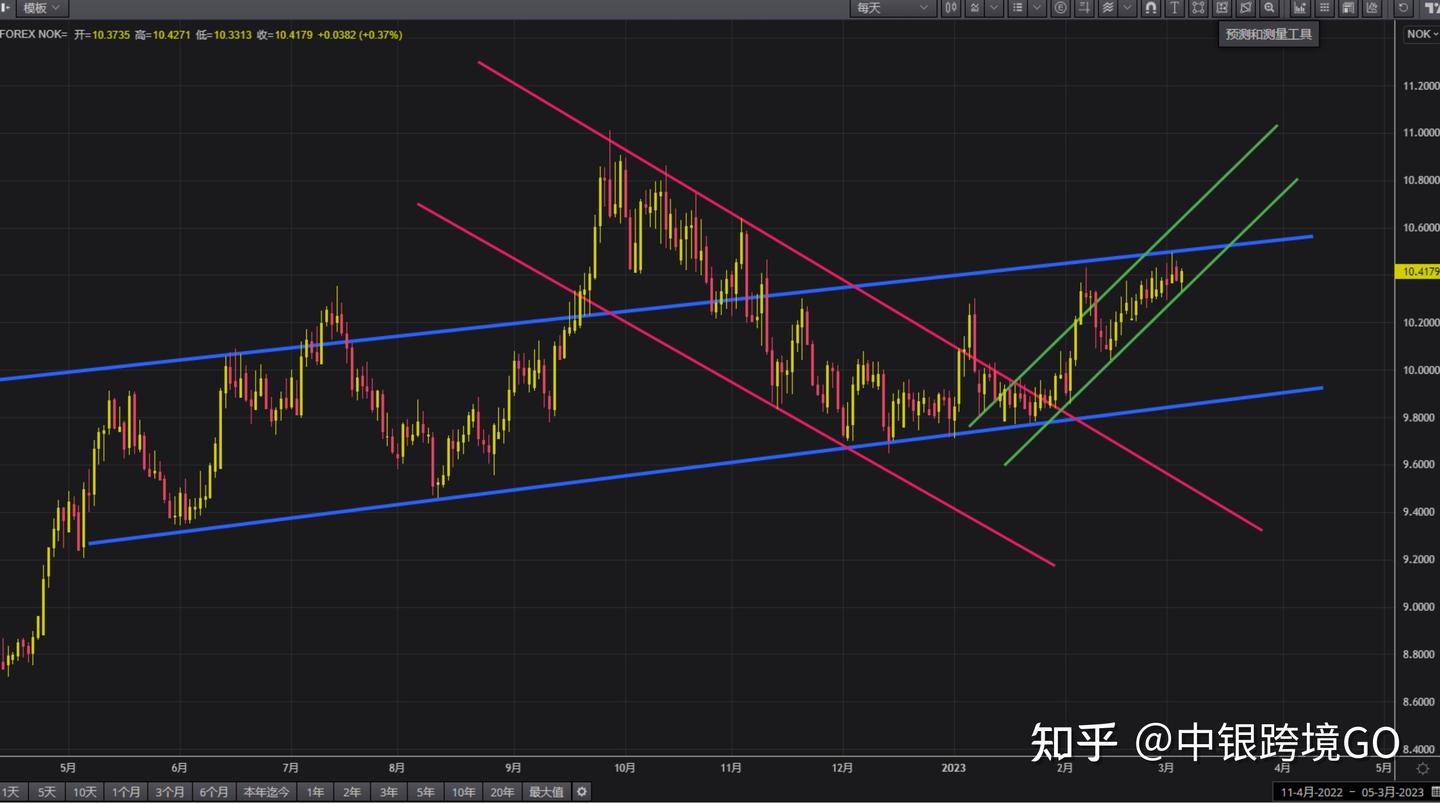Click the date range 11-4月-2022 – 05-3月-2023

coord(1351,793)
